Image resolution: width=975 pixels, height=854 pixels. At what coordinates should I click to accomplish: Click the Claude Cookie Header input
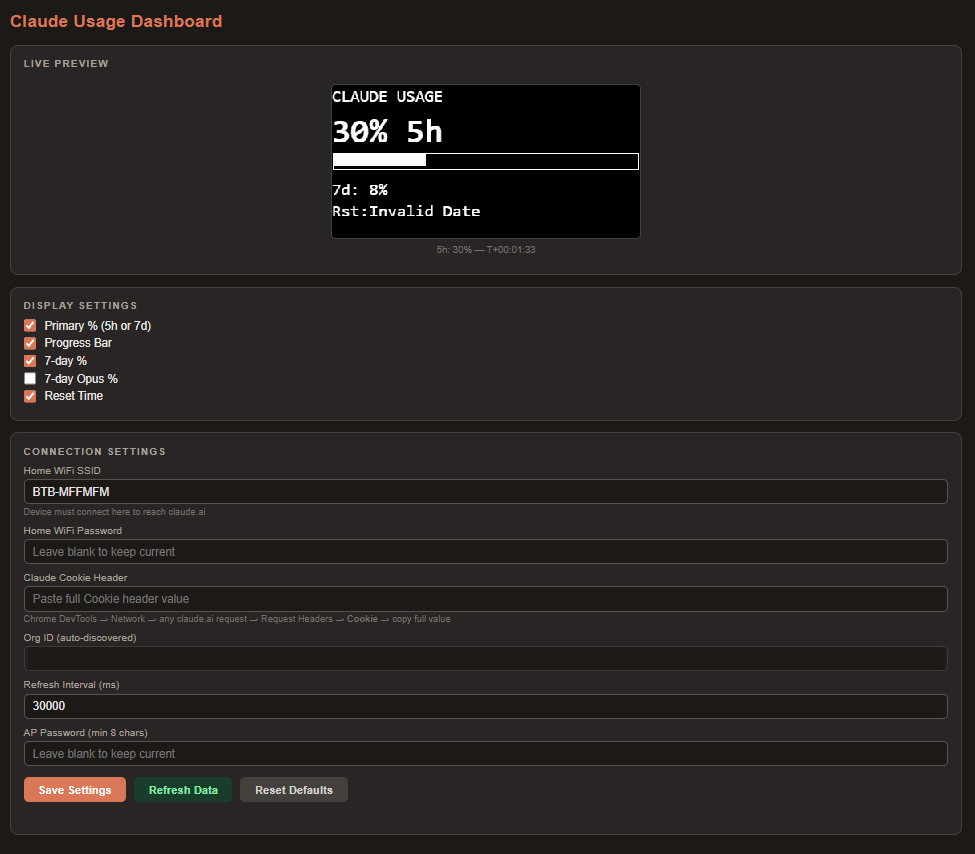486,599
